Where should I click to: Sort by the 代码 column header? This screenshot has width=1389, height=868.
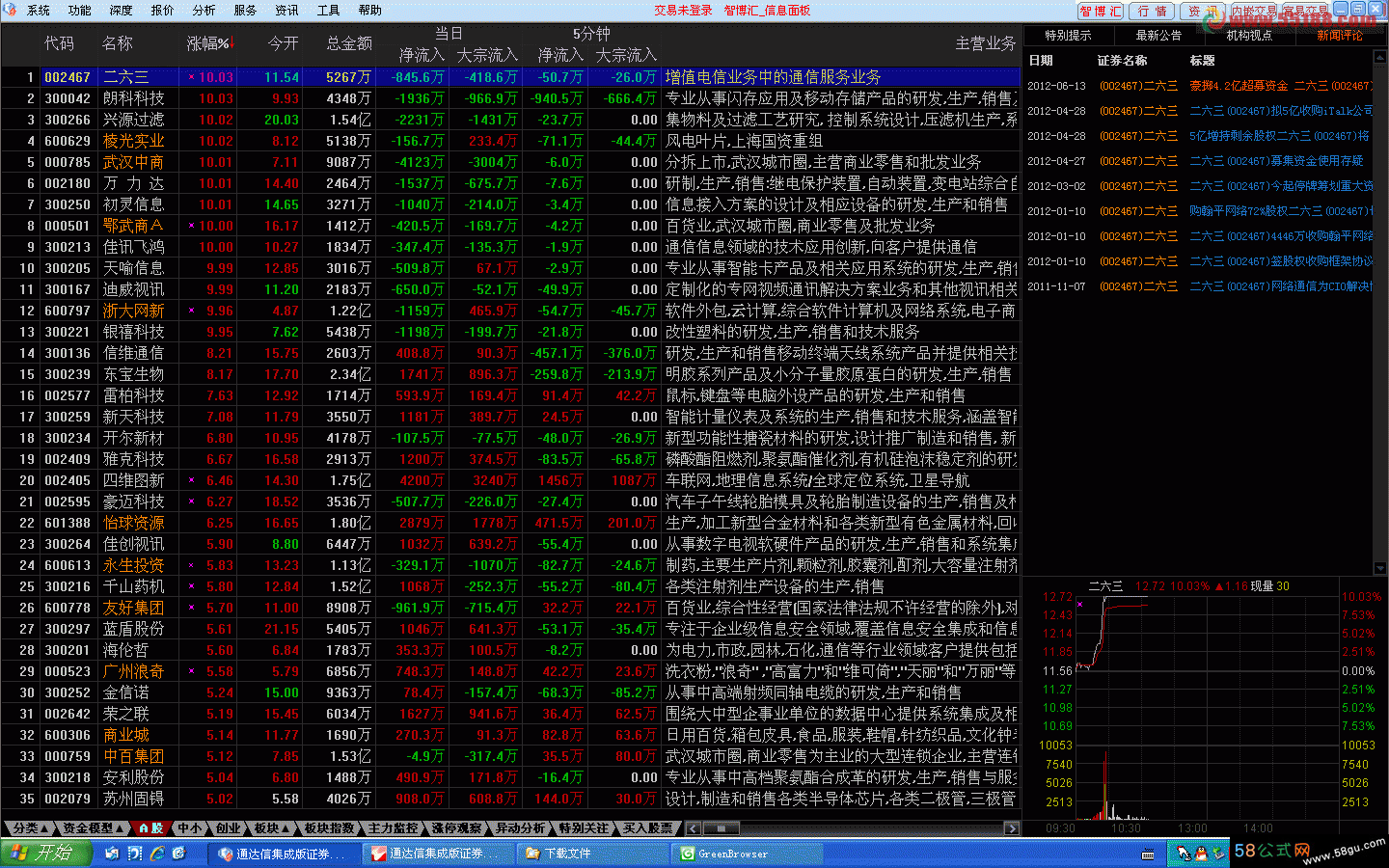(x=59, y=44)
